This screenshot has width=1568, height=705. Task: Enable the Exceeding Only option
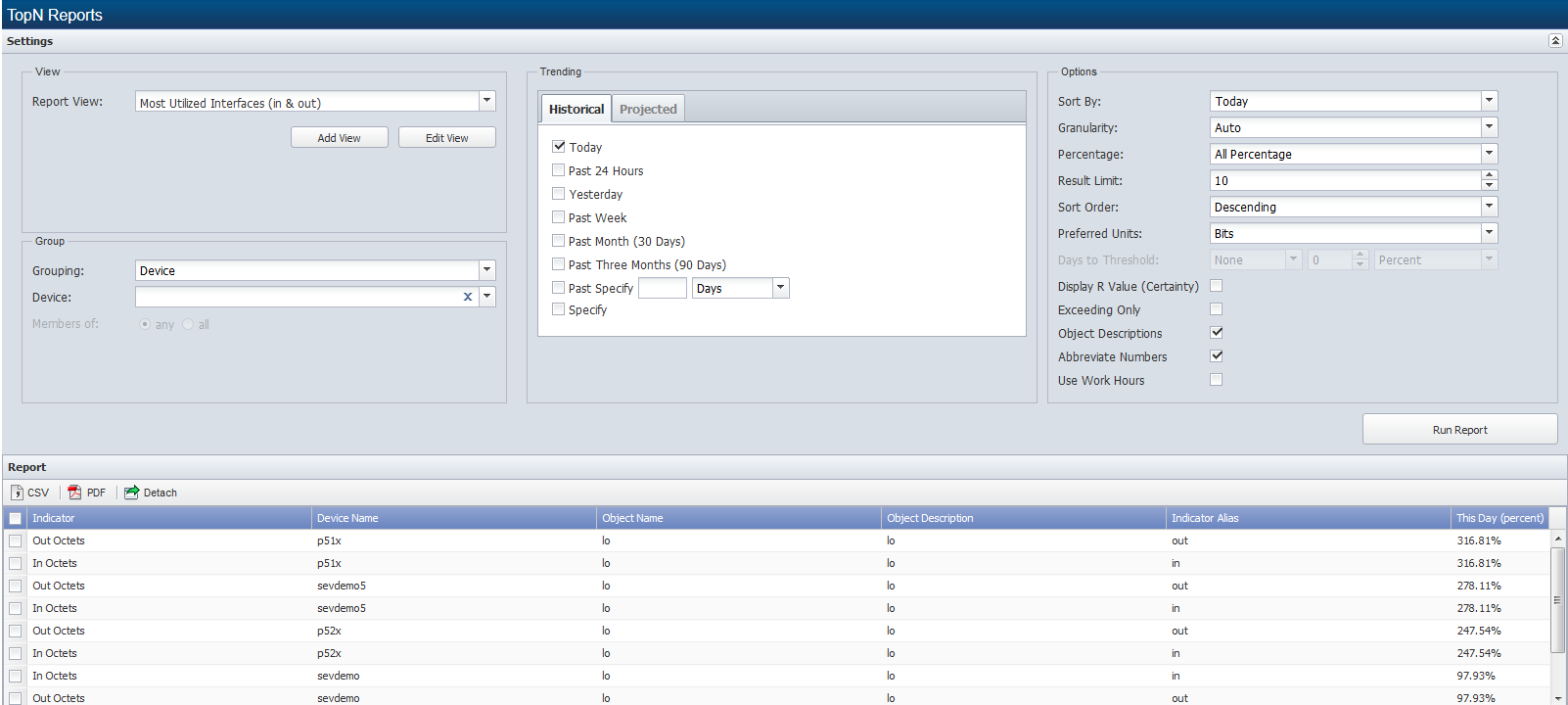(1217, 308)
